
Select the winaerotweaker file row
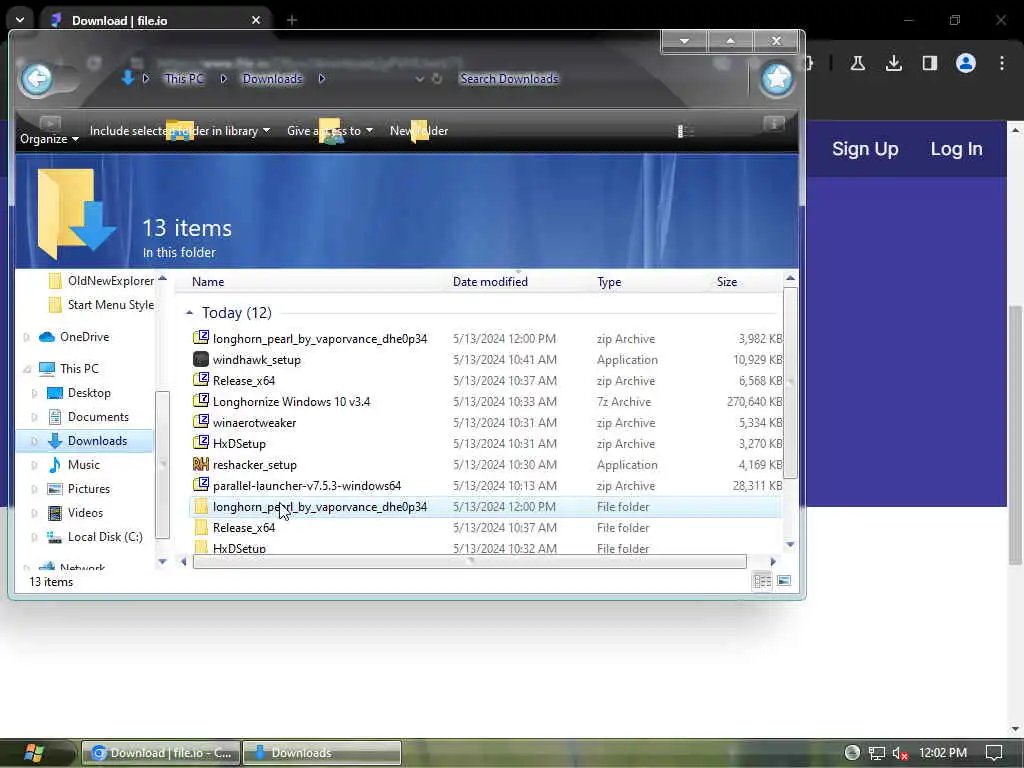pos(485,423)
